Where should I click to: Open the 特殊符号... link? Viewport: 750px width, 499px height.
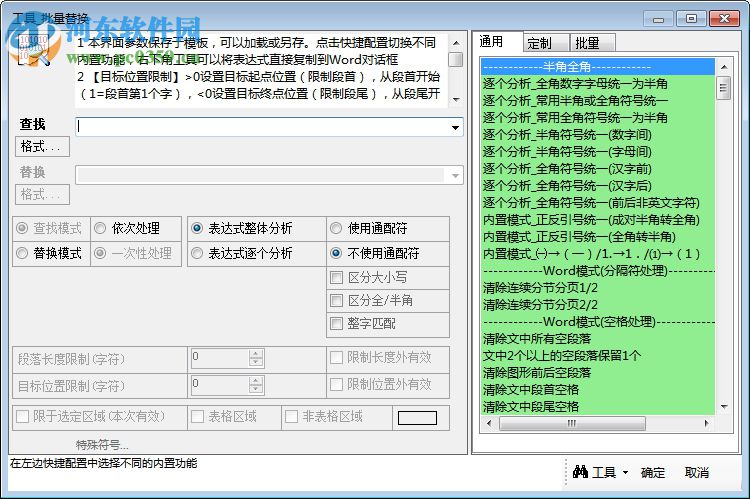[102, 445]
